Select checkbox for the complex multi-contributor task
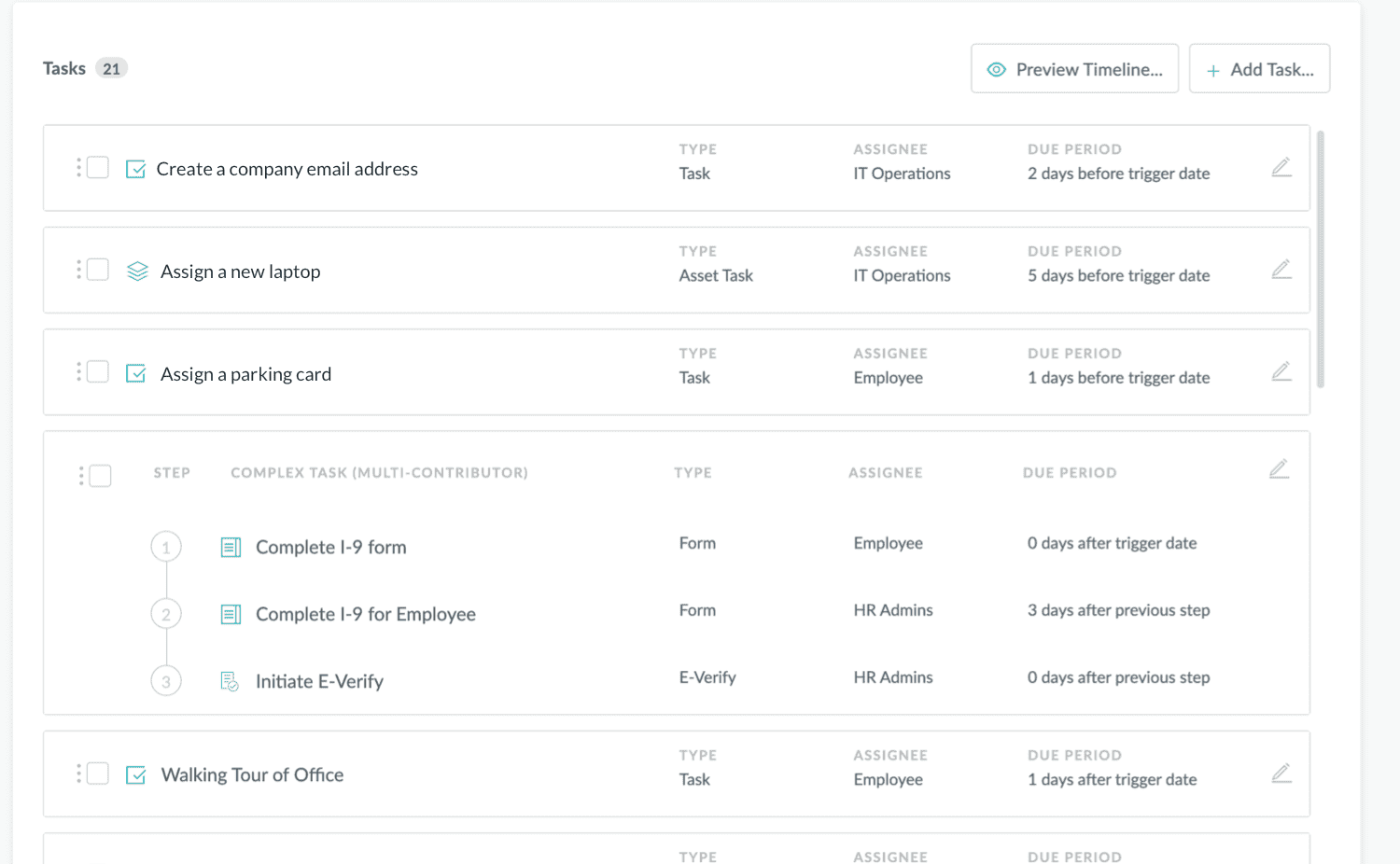Viewport: 1400px width, 864px height. tap(101, 476)
